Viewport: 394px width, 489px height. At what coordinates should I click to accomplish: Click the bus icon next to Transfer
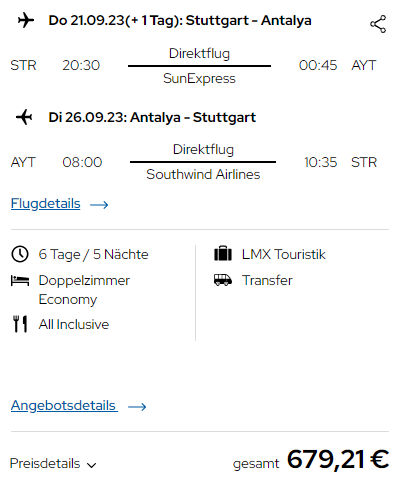coord(223,280)
